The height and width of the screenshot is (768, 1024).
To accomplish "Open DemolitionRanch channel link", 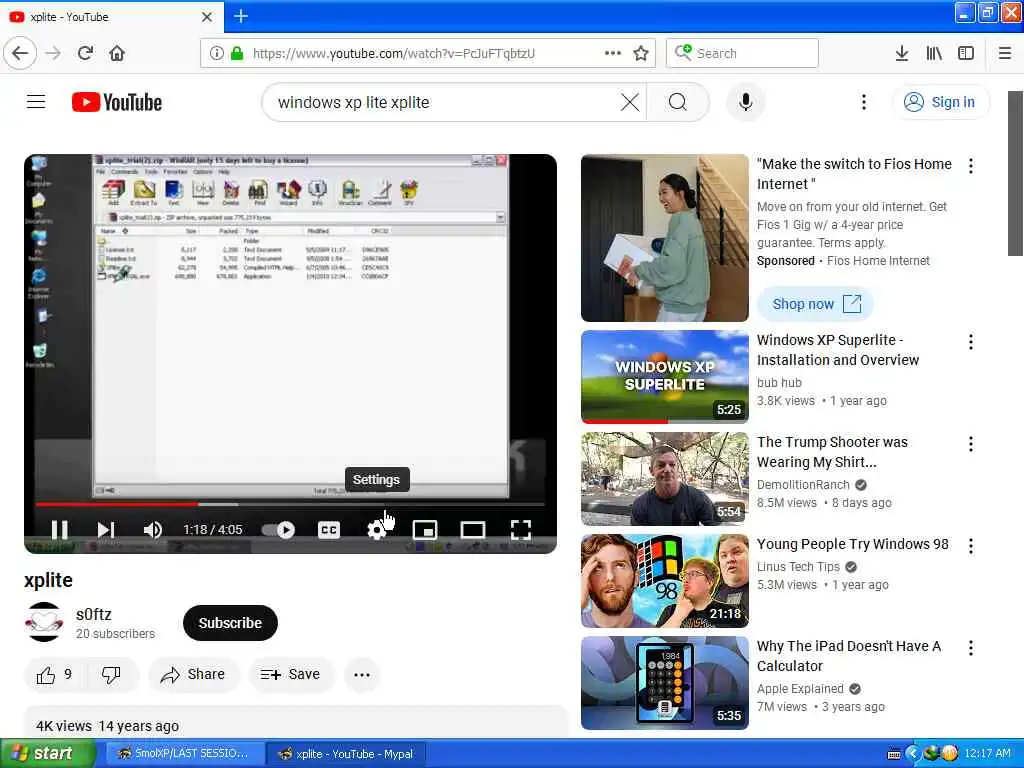I will pyautogui.click(x=803, y=485).
